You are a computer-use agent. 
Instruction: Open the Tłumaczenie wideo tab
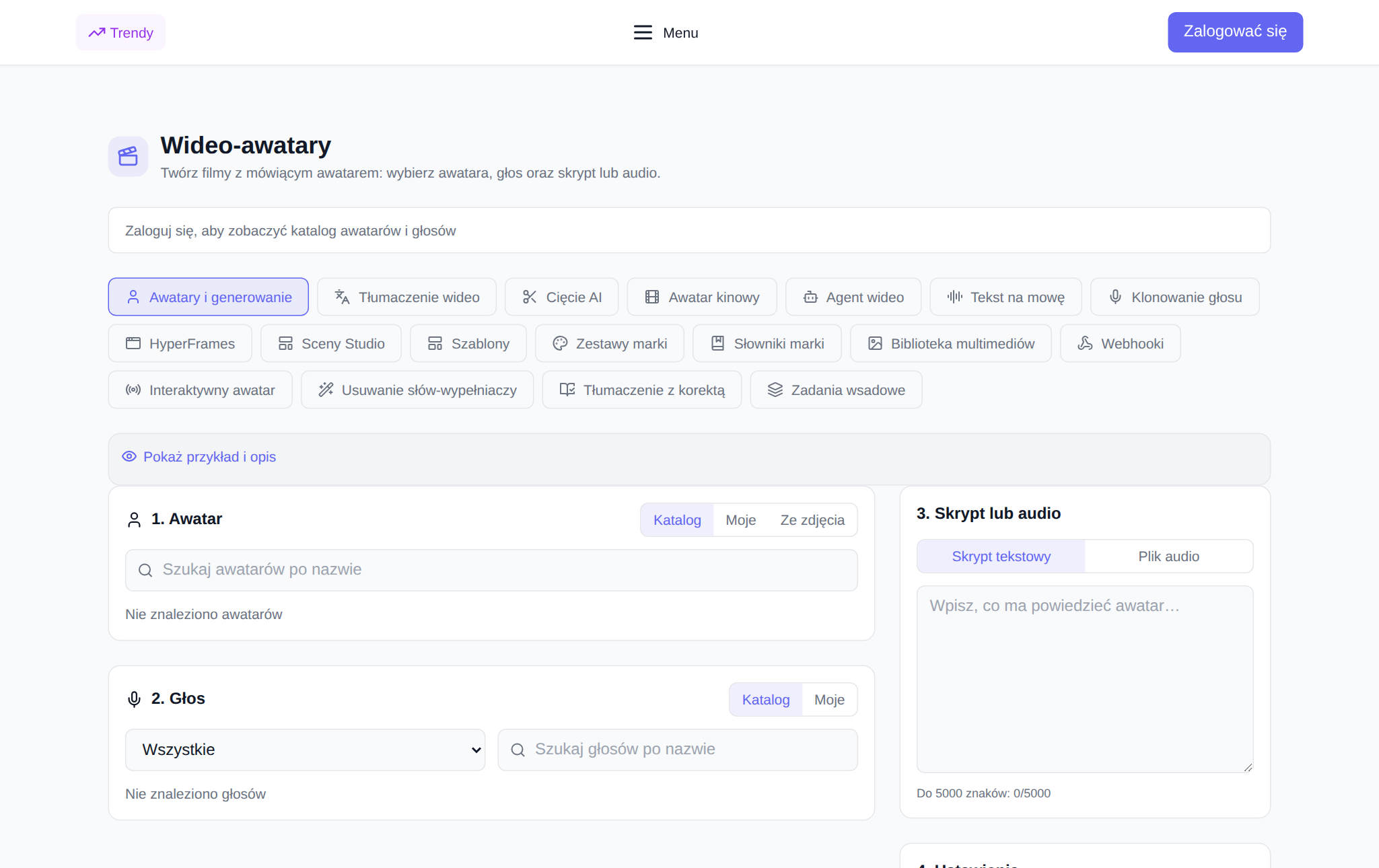coord(406,297)
